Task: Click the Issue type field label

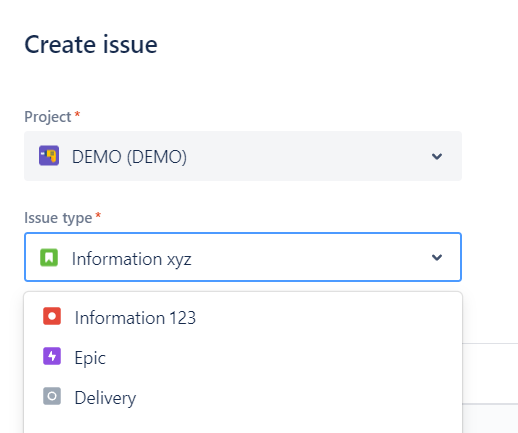Action: click(58, 218)
